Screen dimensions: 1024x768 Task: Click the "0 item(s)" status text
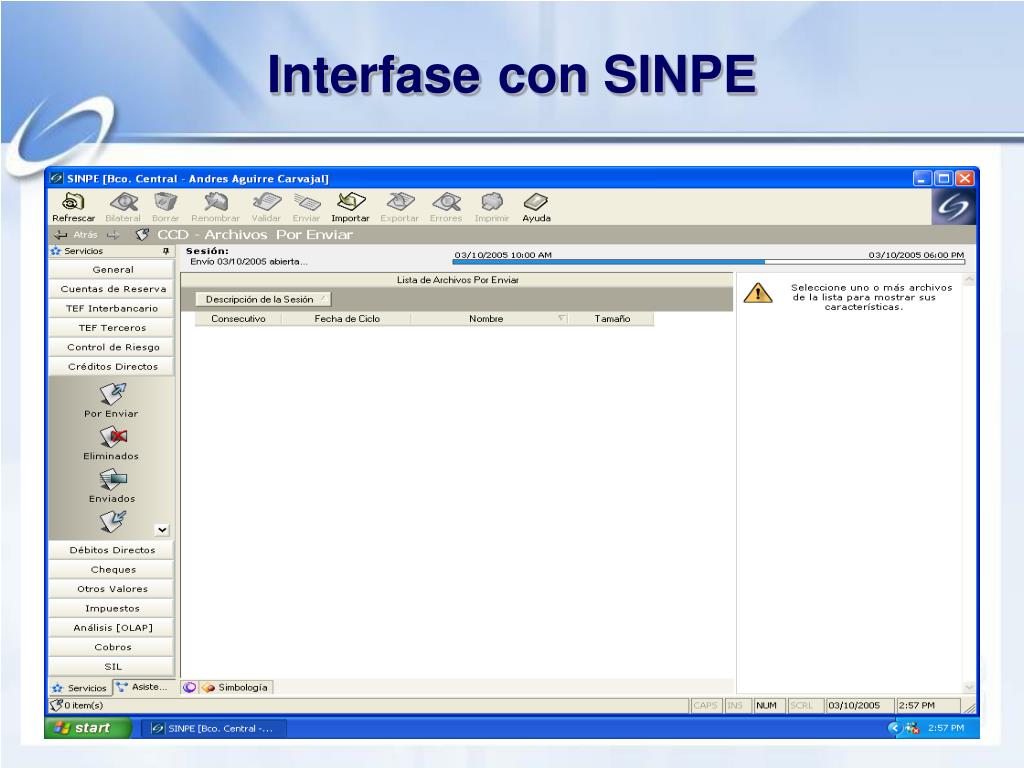pyautogui.click(x=84, y=705)
